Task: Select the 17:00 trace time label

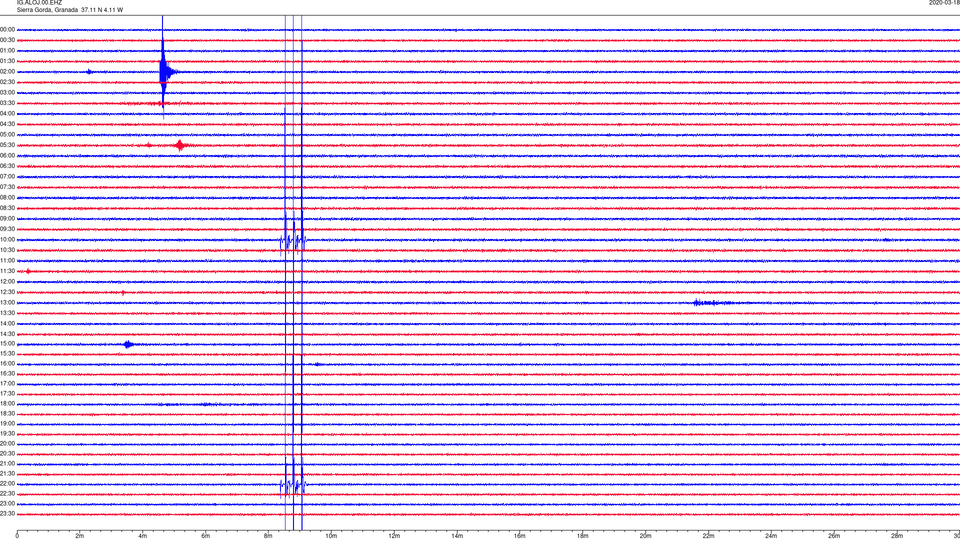Action: click(7, 384)
